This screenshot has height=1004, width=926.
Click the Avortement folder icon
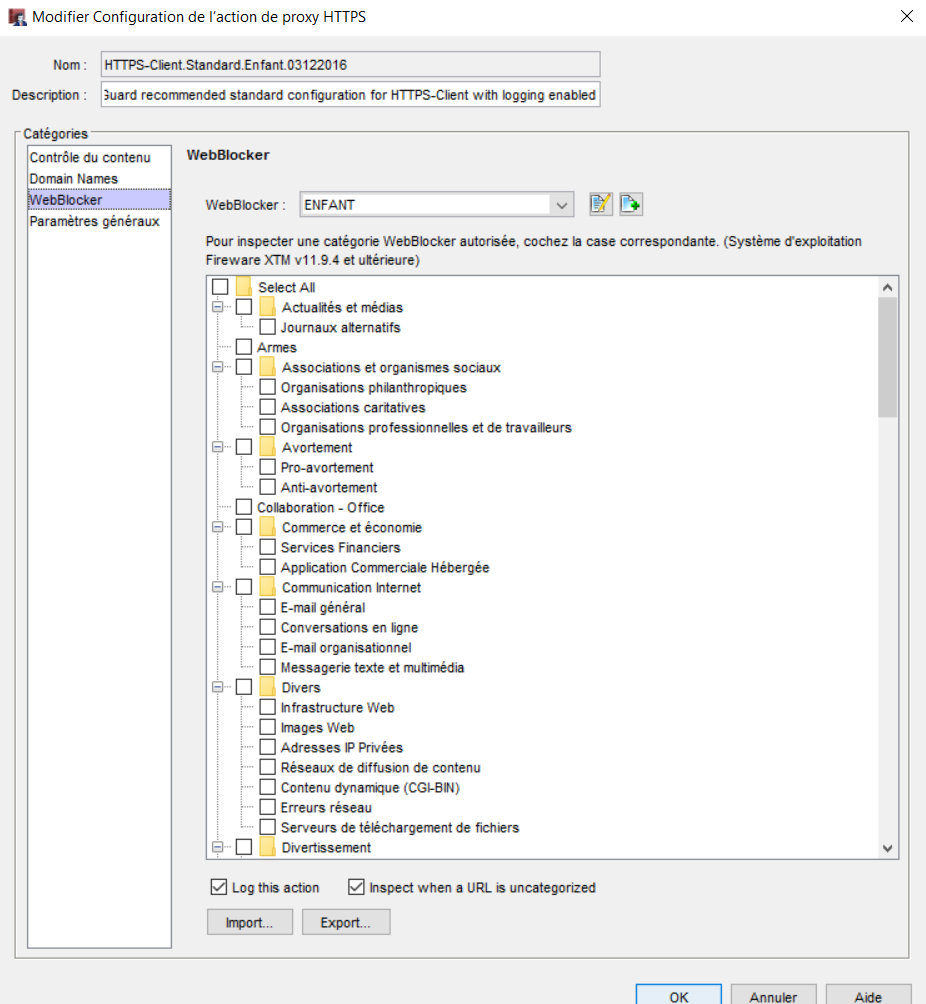tap(267, 447)
